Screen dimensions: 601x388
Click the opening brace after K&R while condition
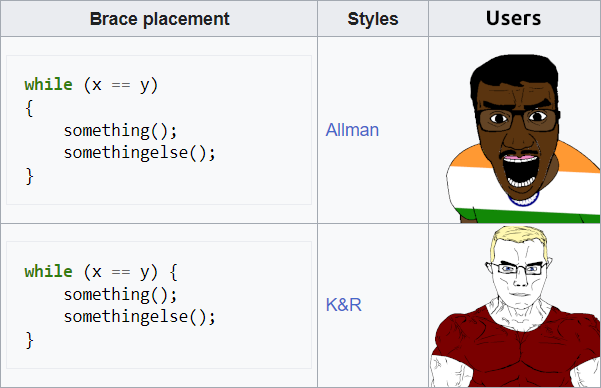point(173,272)
